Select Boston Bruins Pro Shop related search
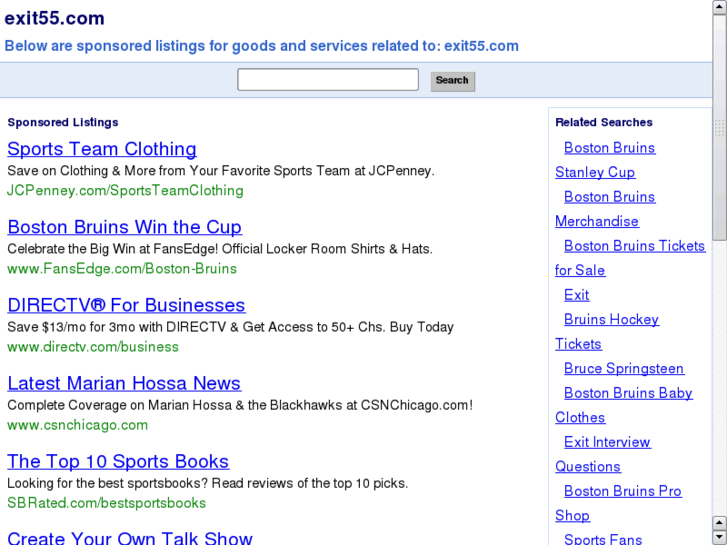This screenshot has width=727, height=545. (622, 491)
